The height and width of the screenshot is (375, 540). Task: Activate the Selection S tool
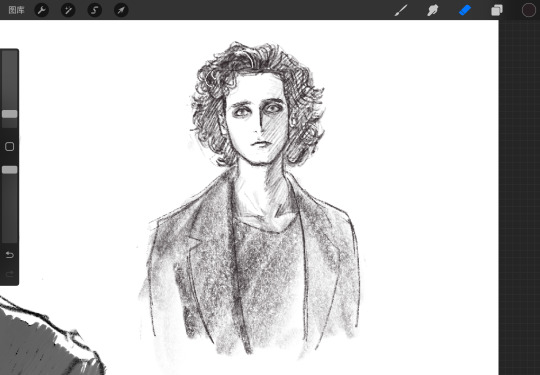tap(95, 10)
